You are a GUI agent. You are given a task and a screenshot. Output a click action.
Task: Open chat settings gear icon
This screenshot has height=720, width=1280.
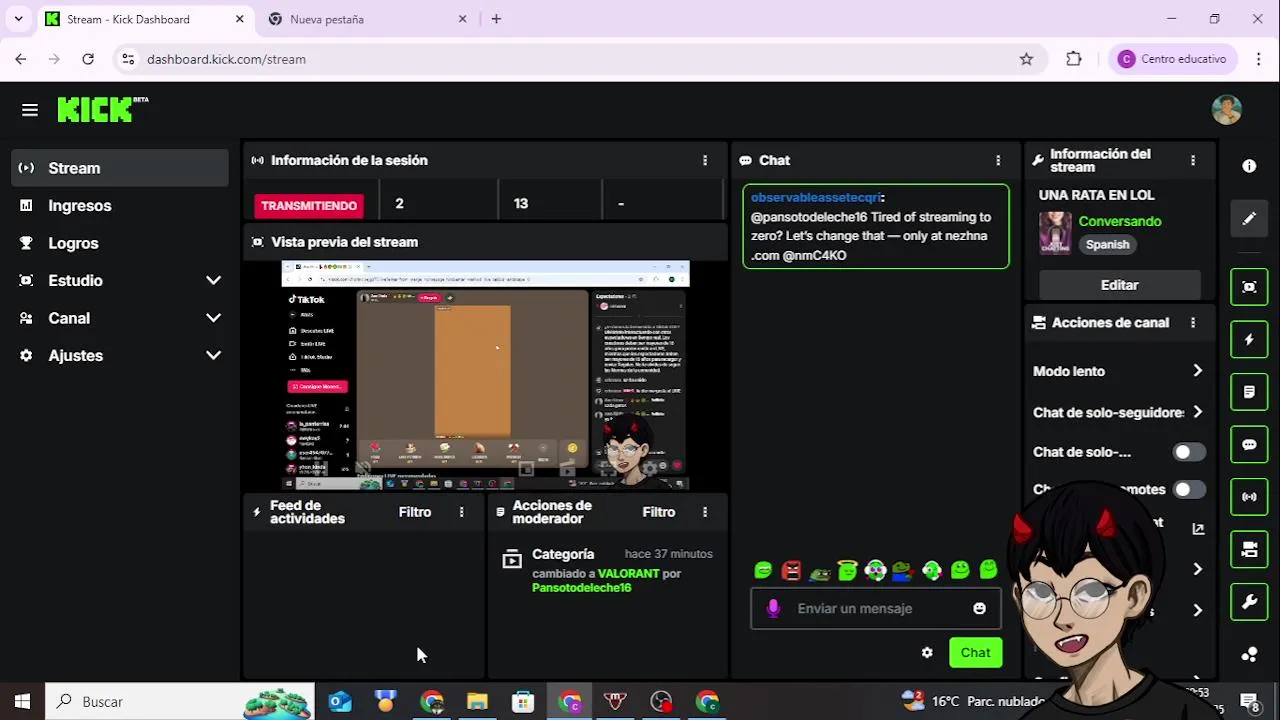[927, 653]
